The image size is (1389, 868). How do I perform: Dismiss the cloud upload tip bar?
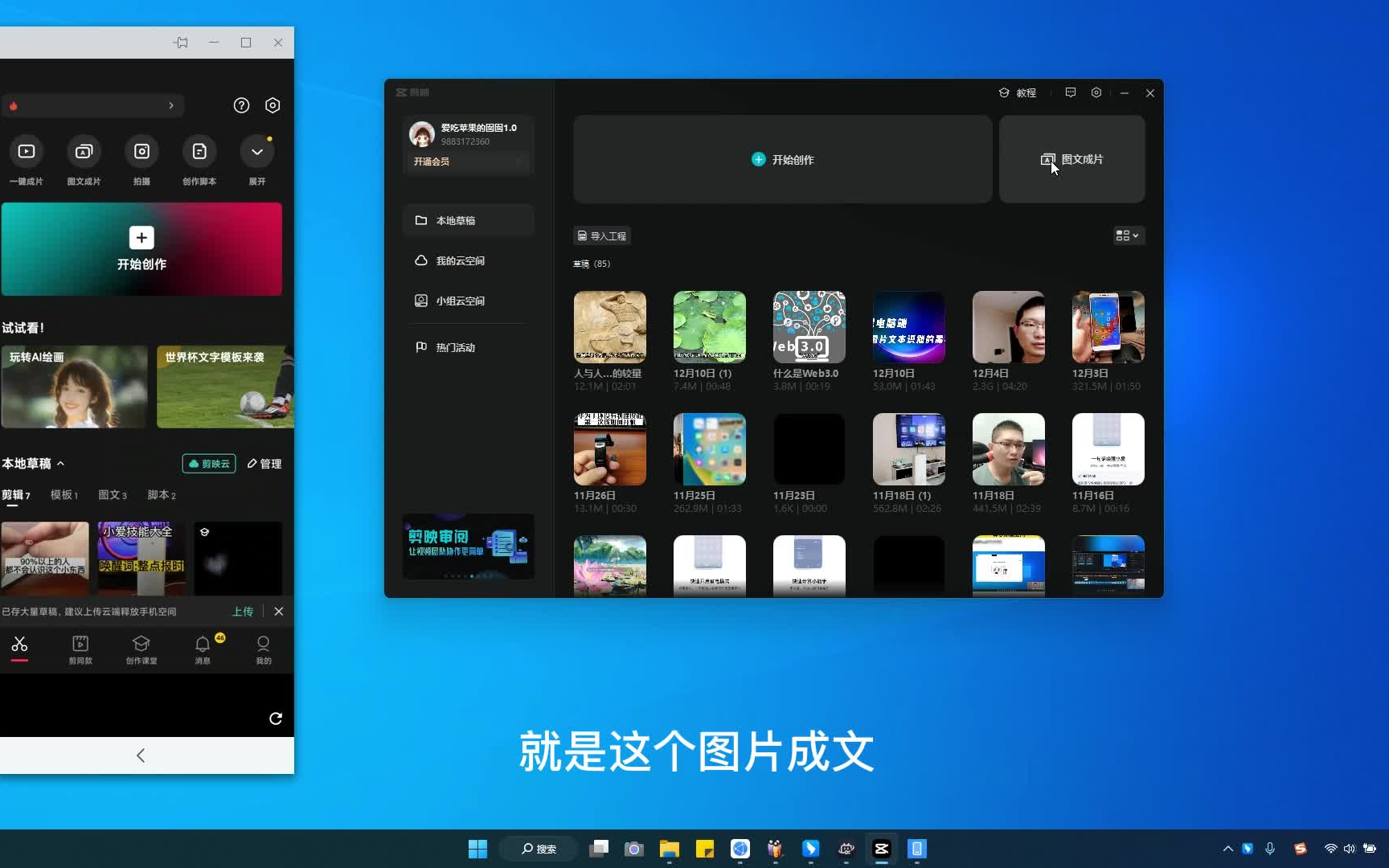279,612
